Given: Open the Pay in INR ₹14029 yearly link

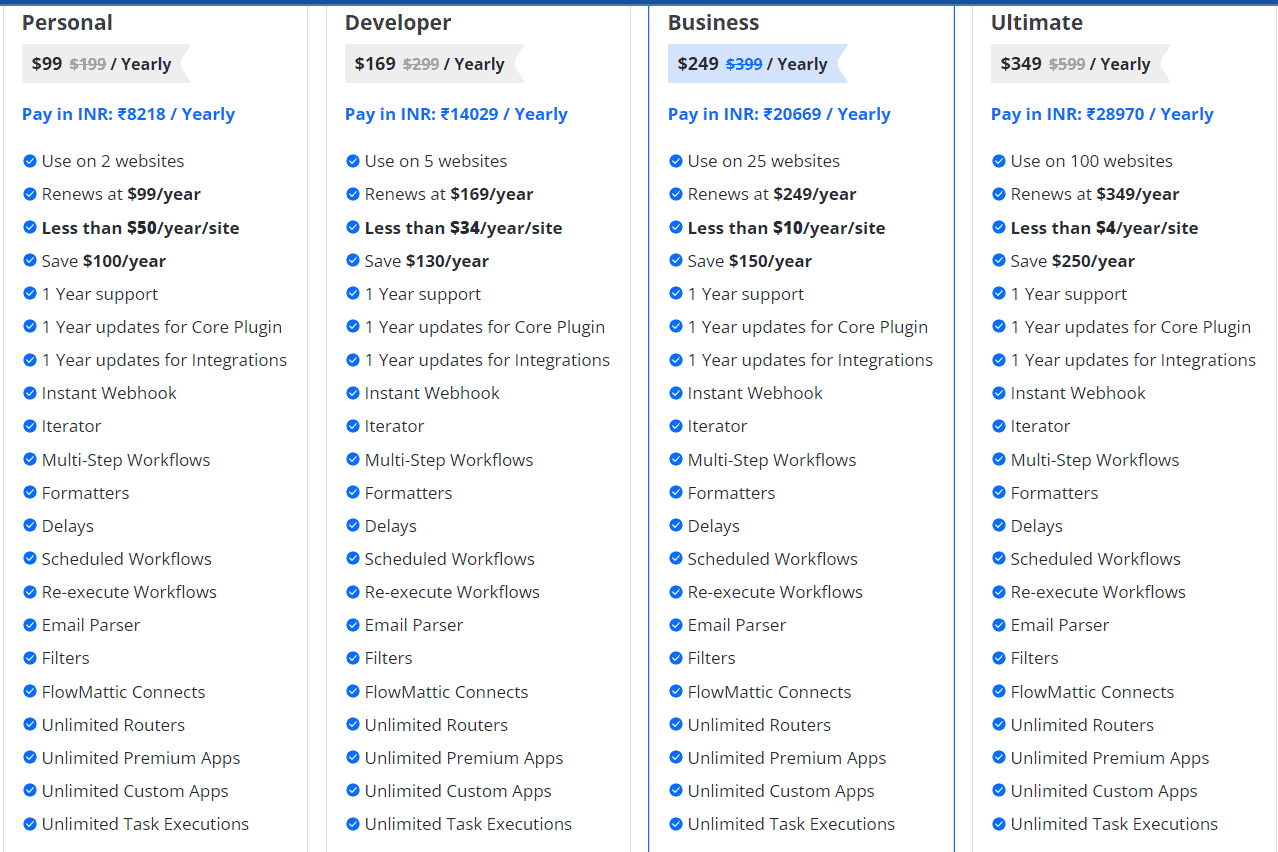Looking at the screenshot, I should (456, 114).
